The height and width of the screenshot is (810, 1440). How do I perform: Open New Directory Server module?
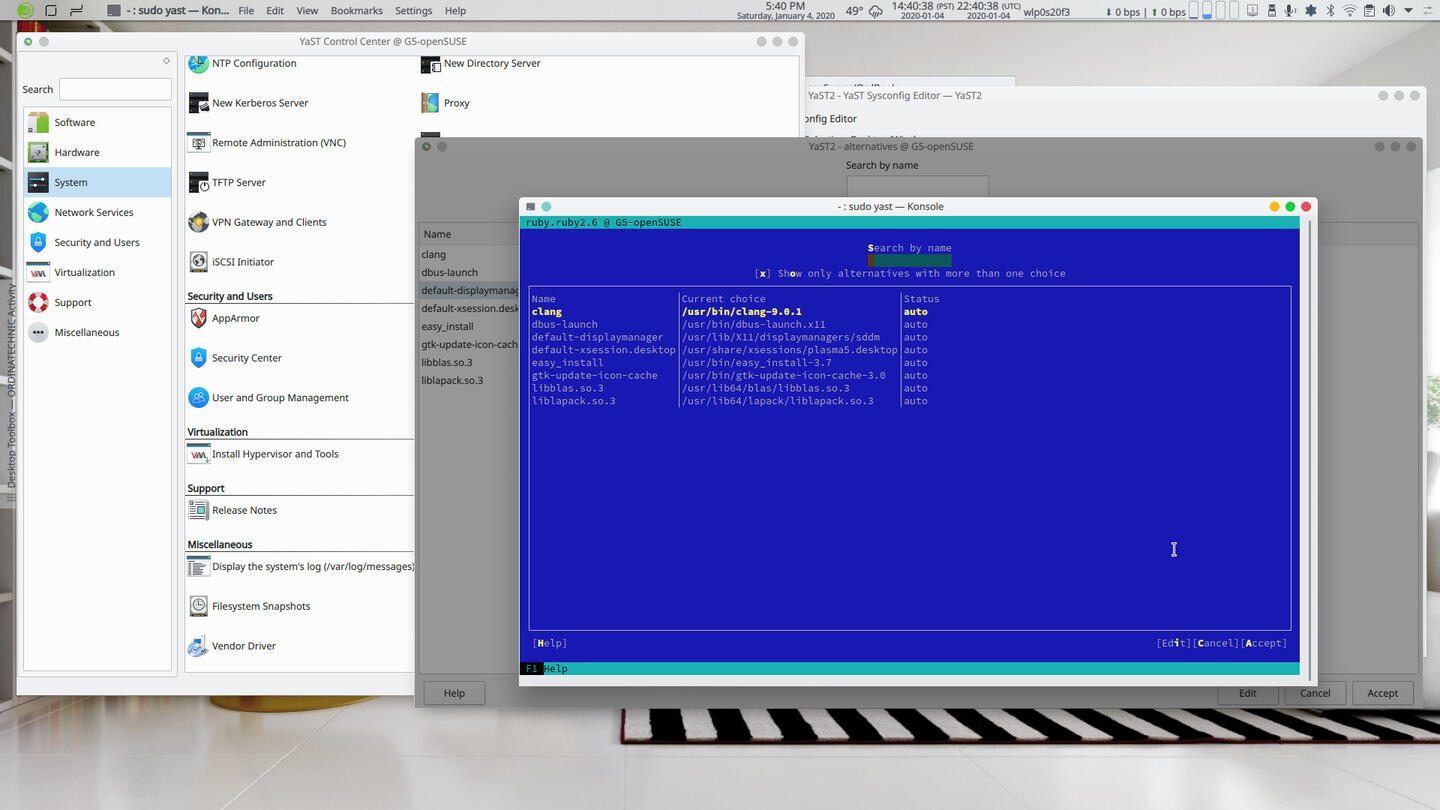[x=481, y=63]
